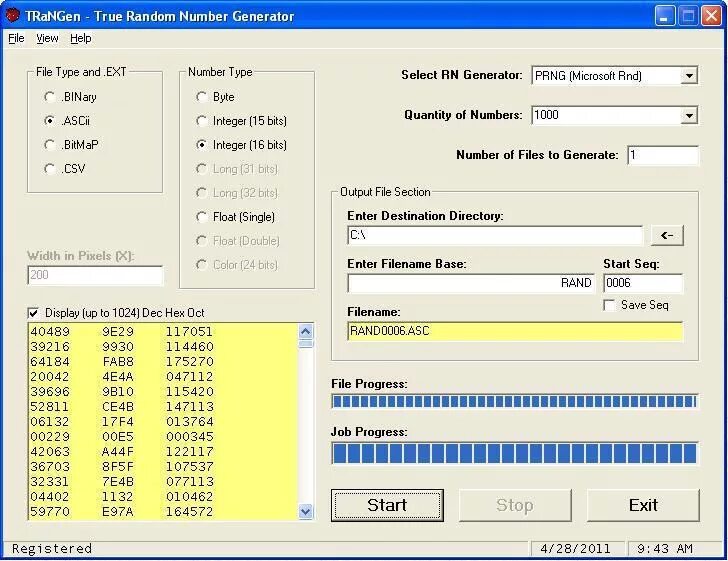This screenshot has height=561, width=728.
Task: Open the Help menu
Action: [81, 38]
